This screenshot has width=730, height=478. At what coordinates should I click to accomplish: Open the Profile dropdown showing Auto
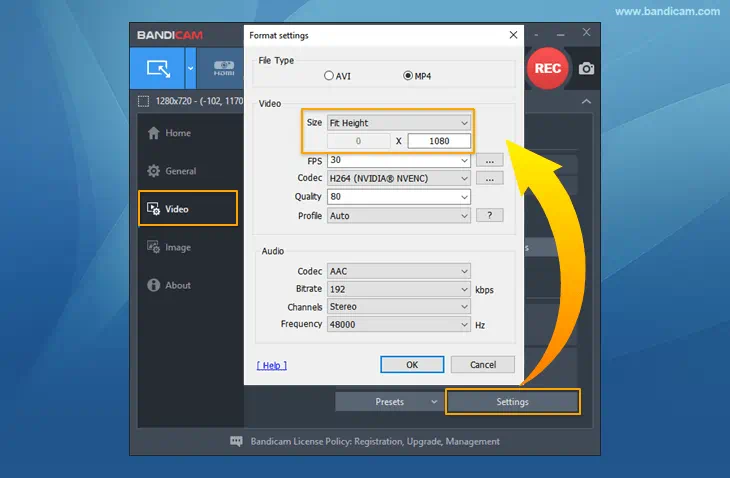point(399,215)
